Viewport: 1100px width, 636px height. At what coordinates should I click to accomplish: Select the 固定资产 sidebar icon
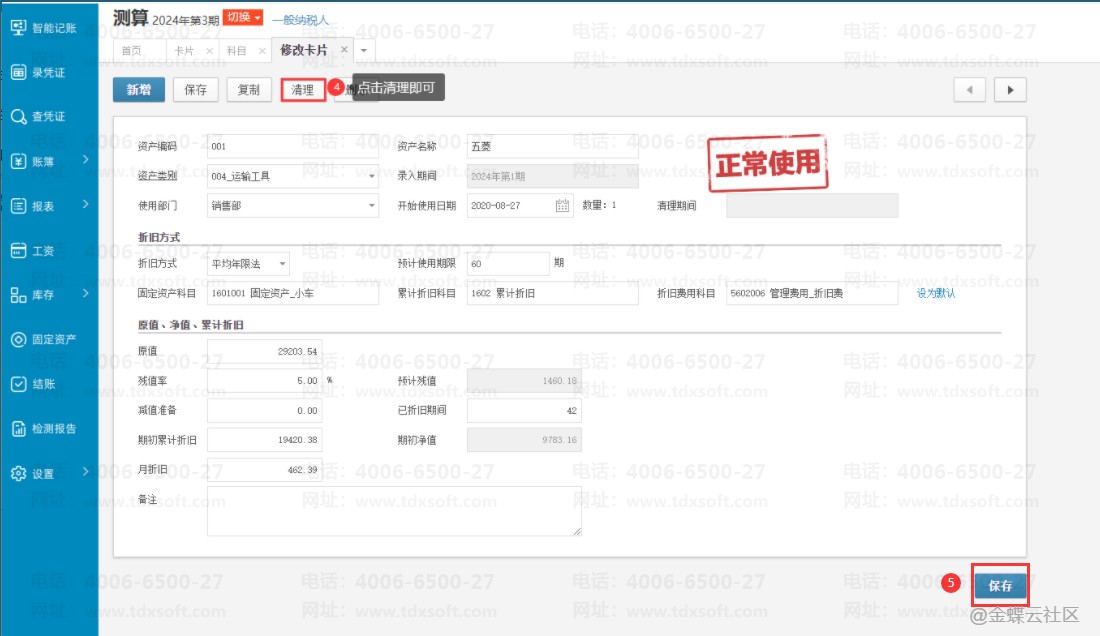pos(18,340)
